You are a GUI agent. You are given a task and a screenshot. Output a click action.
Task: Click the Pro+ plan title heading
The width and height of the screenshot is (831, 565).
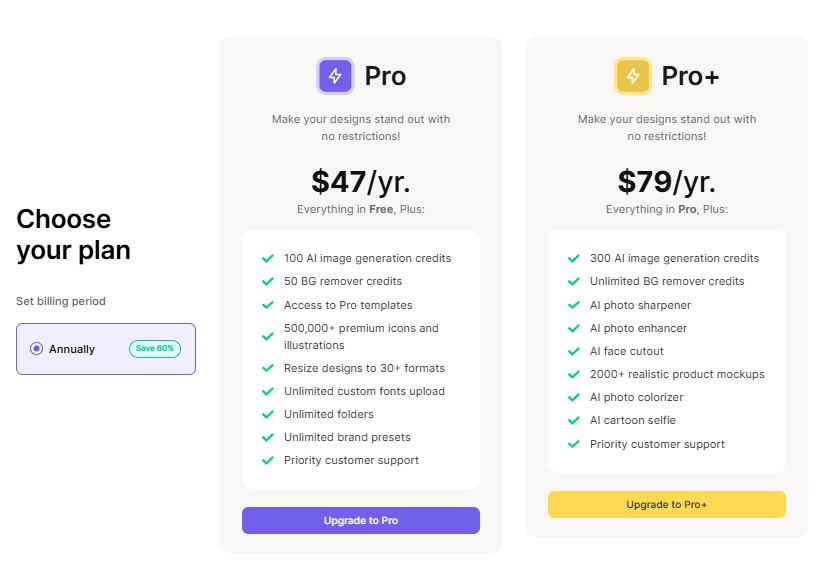691,76
